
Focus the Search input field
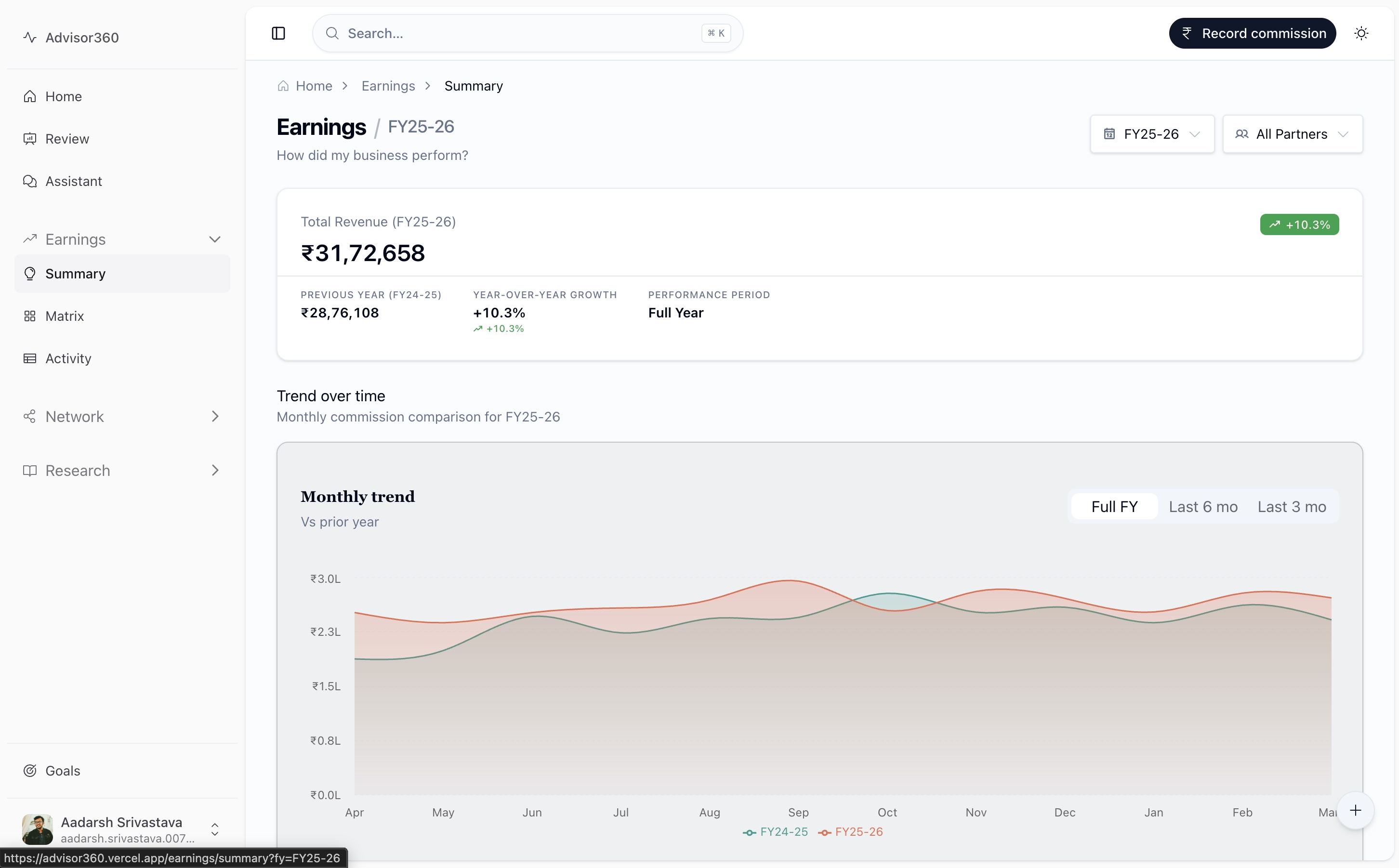click(x=528, y=33)
